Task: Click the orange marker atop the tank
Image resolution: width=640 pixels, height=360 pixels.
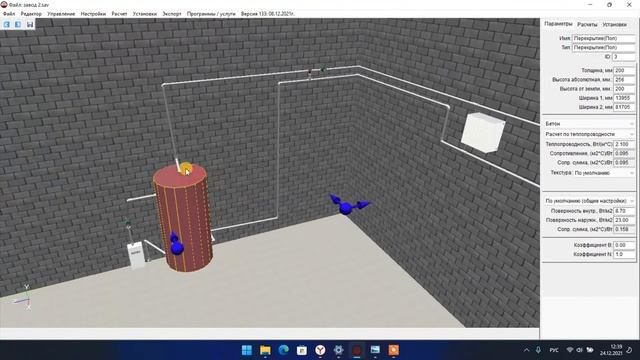Action: pyautogui.click(x=186, y=168)
